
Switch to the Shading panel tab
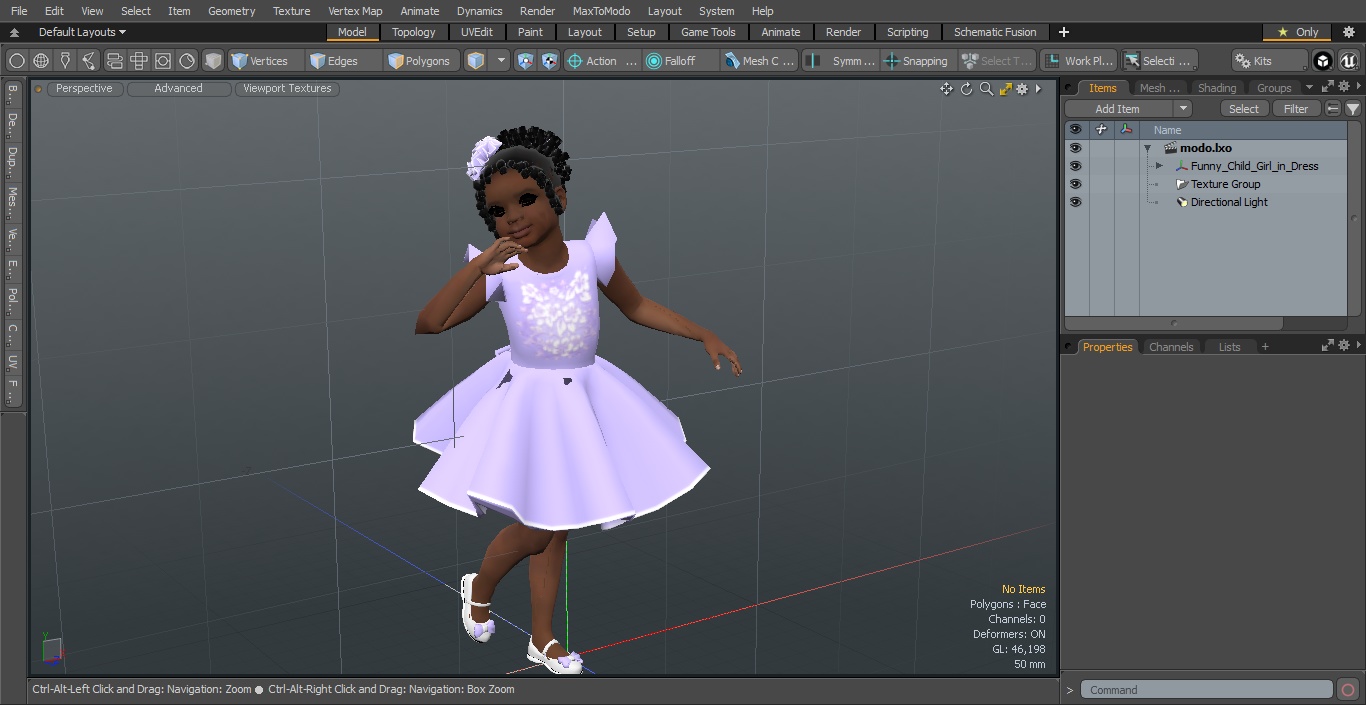[1217, 88]
